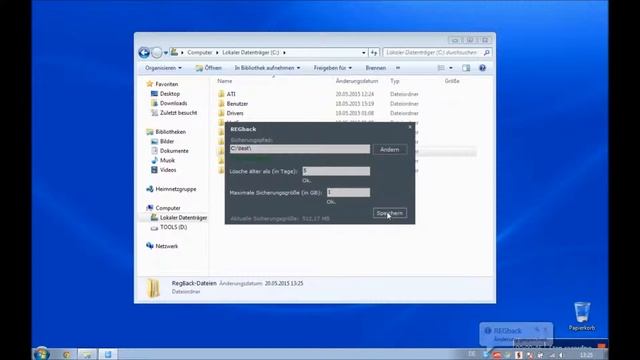
Task: Click the Computer breadcrumb in address bar
Action: [x=200, y=53]
